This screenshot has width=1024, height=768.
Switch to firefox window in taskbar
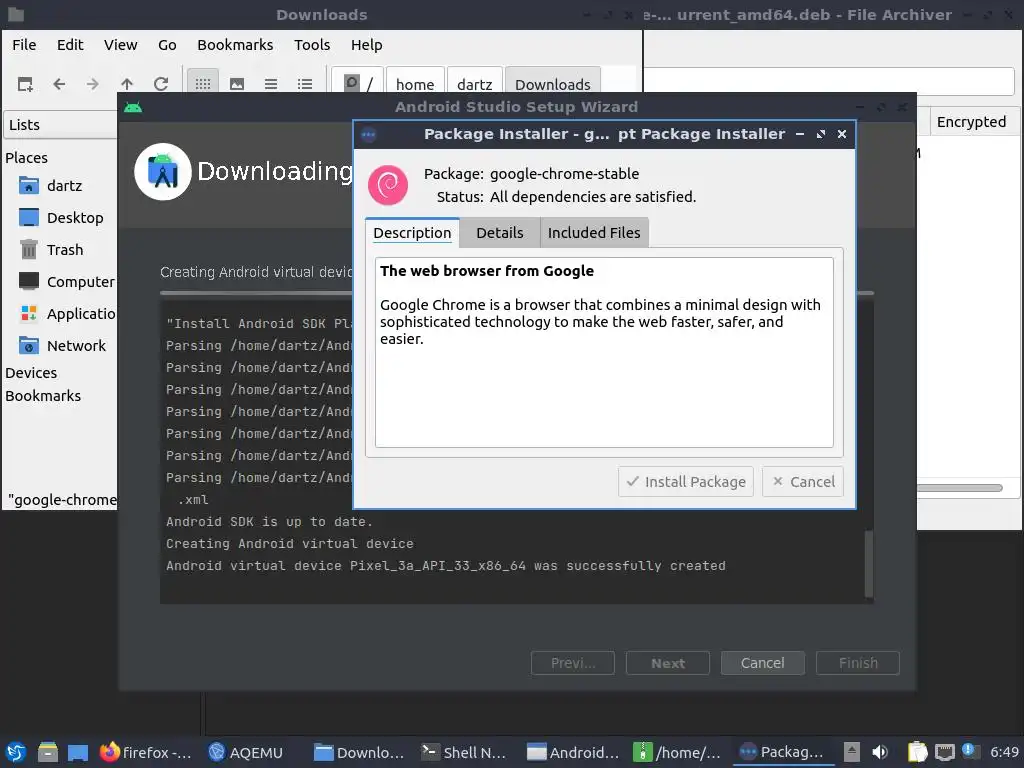click(x=145, y=752)
